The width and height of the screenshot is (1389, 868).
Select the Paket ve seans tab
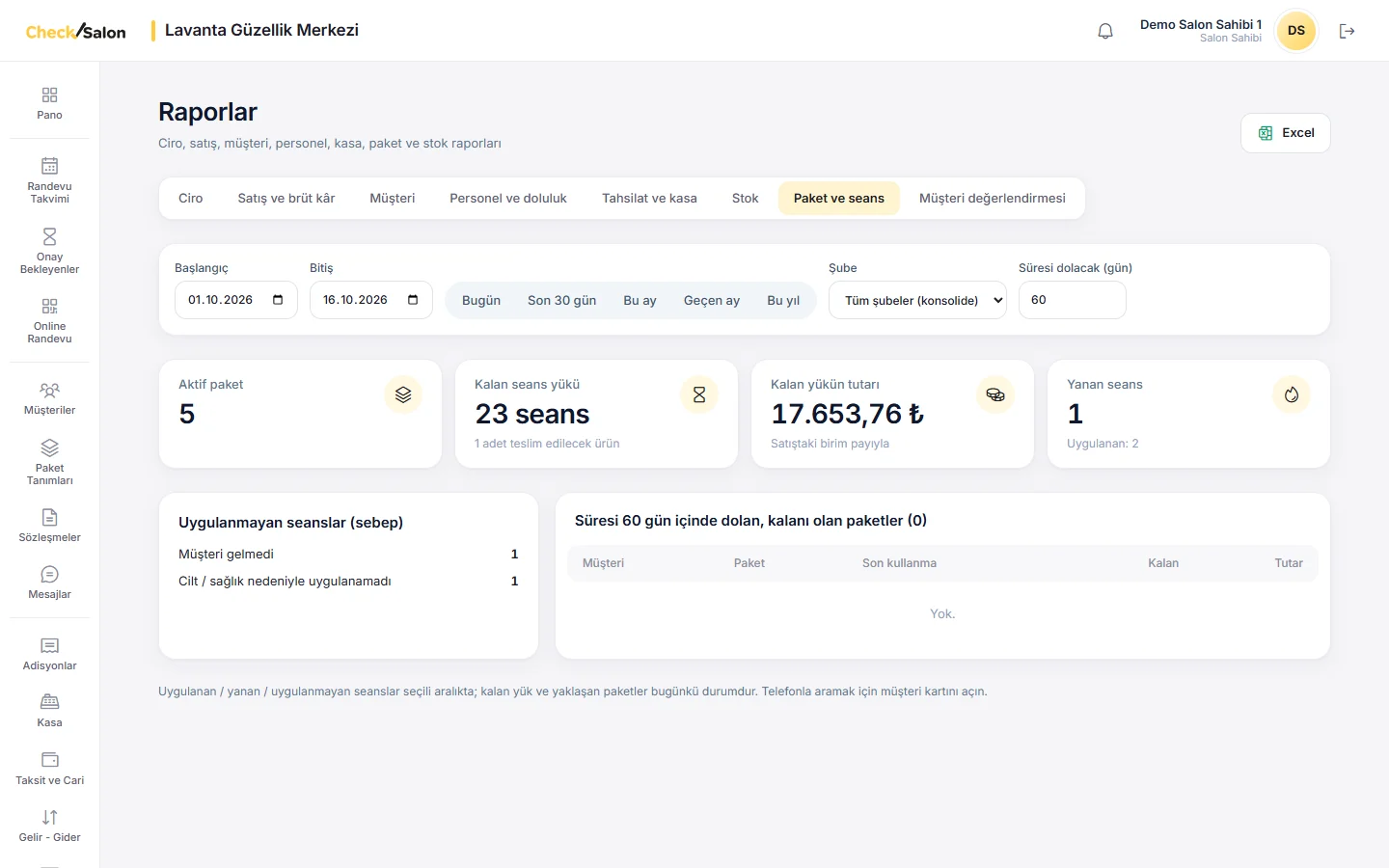(x=839, y=198)
